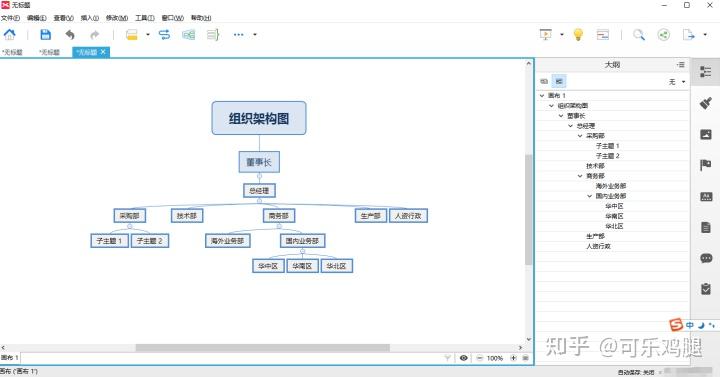Zoom out with the minus button

[479, 358]
